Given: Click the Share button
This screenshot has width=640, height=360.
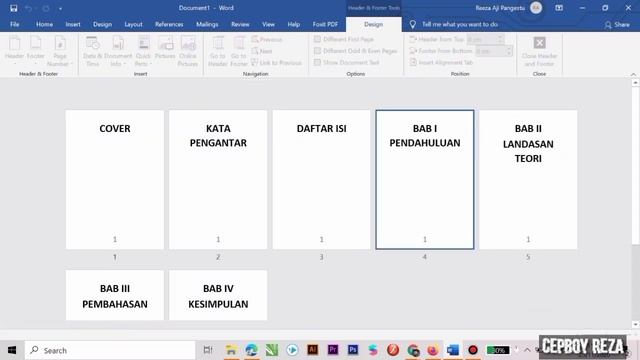Looking at the screenshot, I should (617, 24).
